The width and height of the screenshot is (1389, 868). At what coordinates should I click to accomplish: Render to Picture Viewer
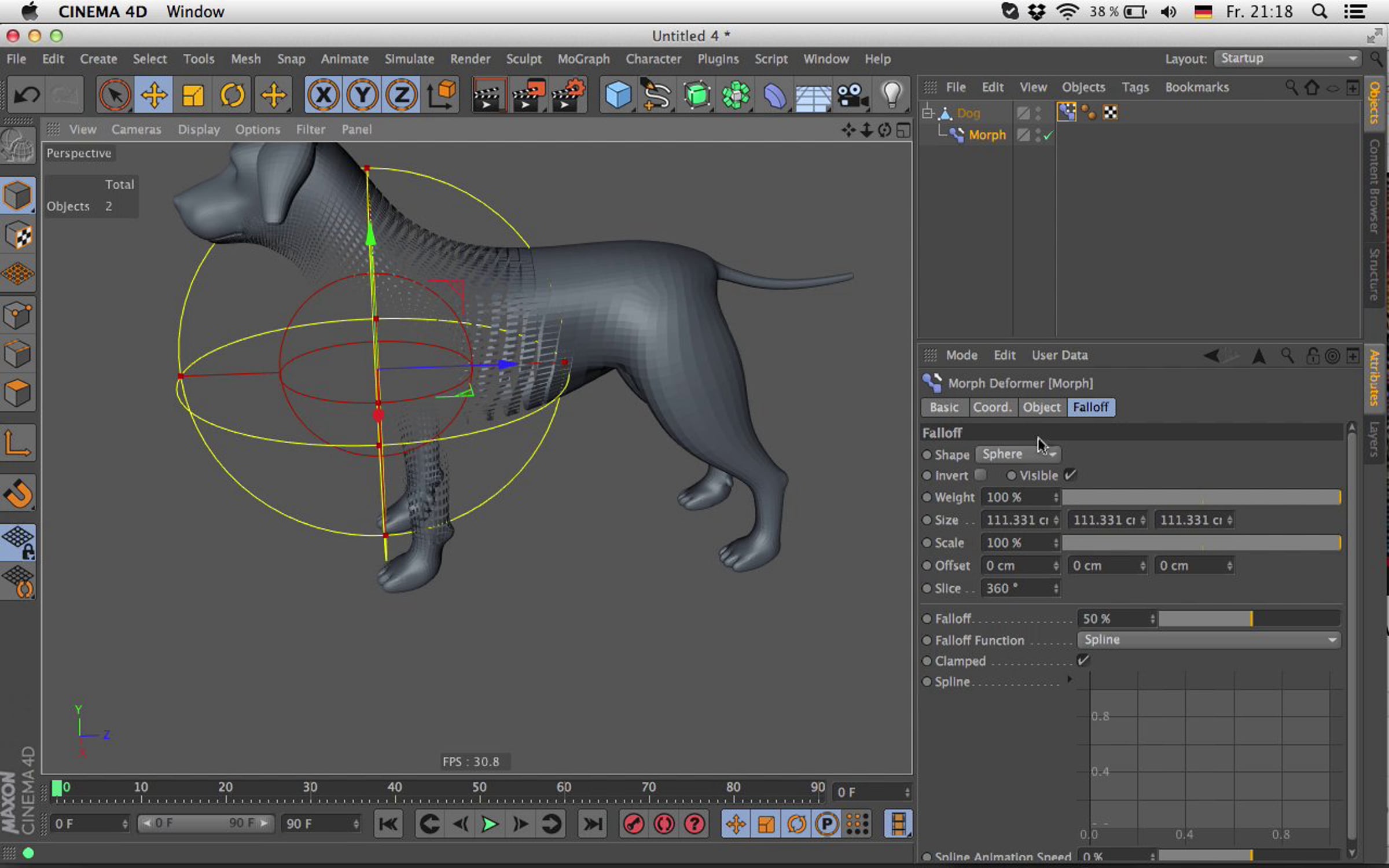[x=528, y=94]
